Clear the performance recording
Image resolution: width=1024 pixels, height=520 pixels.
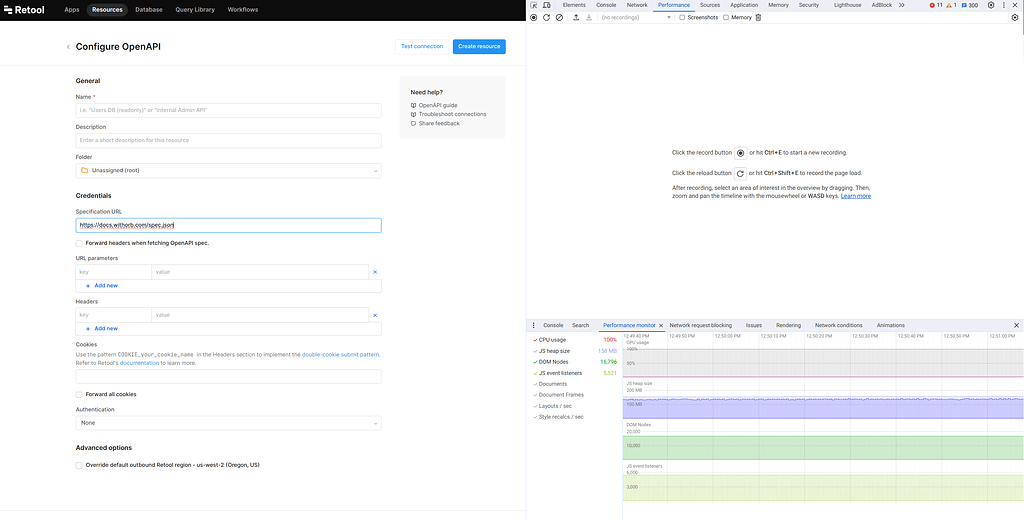pyautogui.click(x=560, y=18)
